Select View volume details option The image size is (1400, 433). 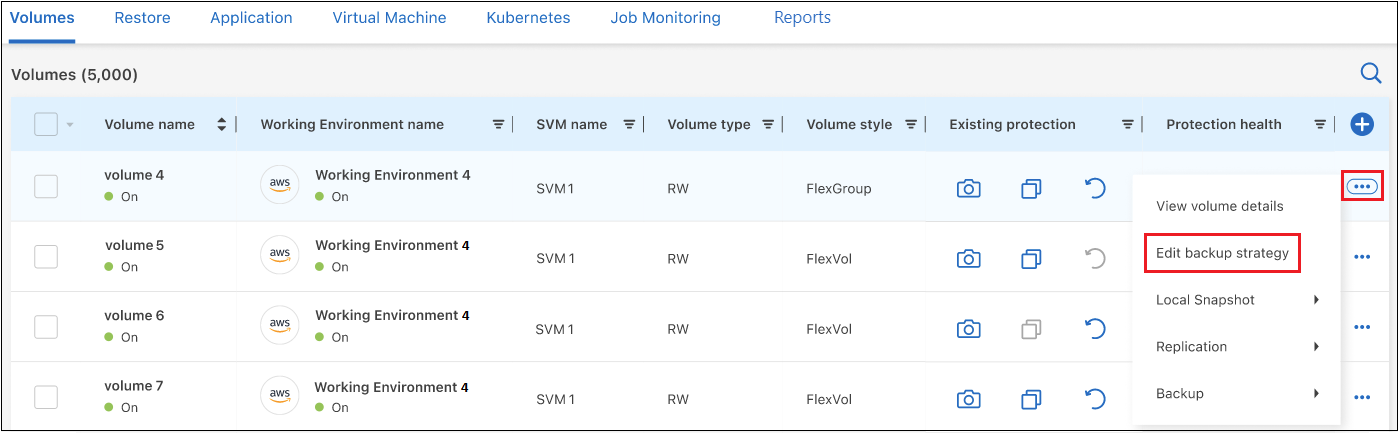click(x=1219, y=206)
